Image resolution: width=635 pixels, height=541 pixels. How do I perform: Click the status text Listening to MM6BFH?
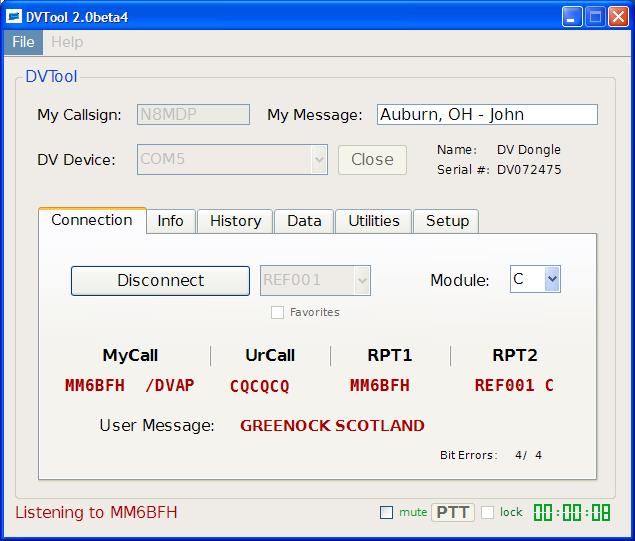click(x=96, y=512)
